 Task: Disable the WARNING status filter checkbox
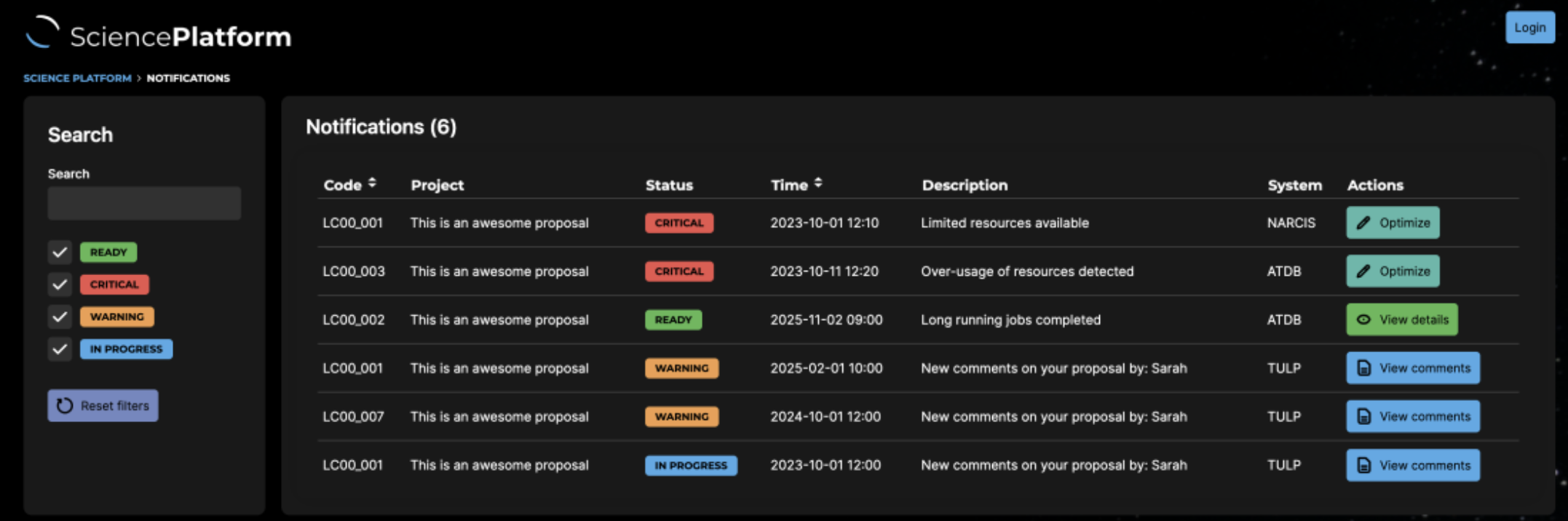(60, 317)
